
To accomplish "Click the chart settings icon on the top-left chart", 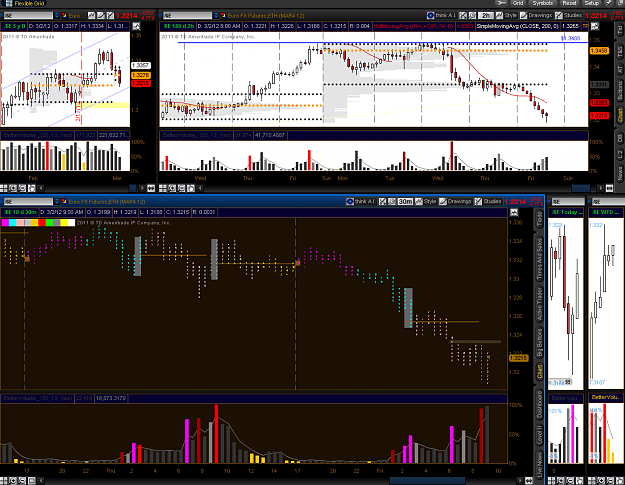I will coord(136,27).
